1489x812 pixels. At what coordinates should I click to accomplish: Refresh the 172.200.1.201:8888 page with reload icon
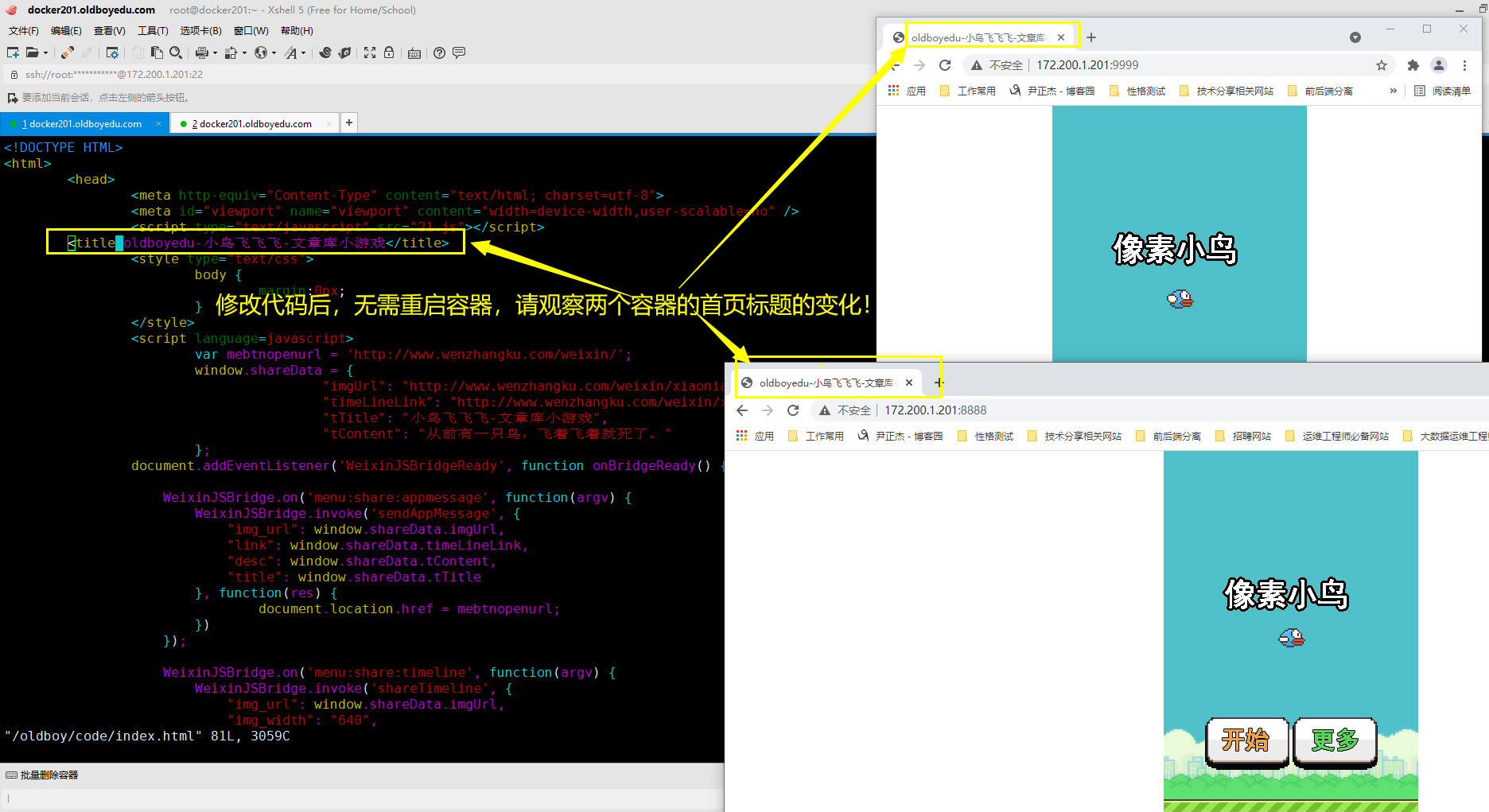tap(792, 410)
